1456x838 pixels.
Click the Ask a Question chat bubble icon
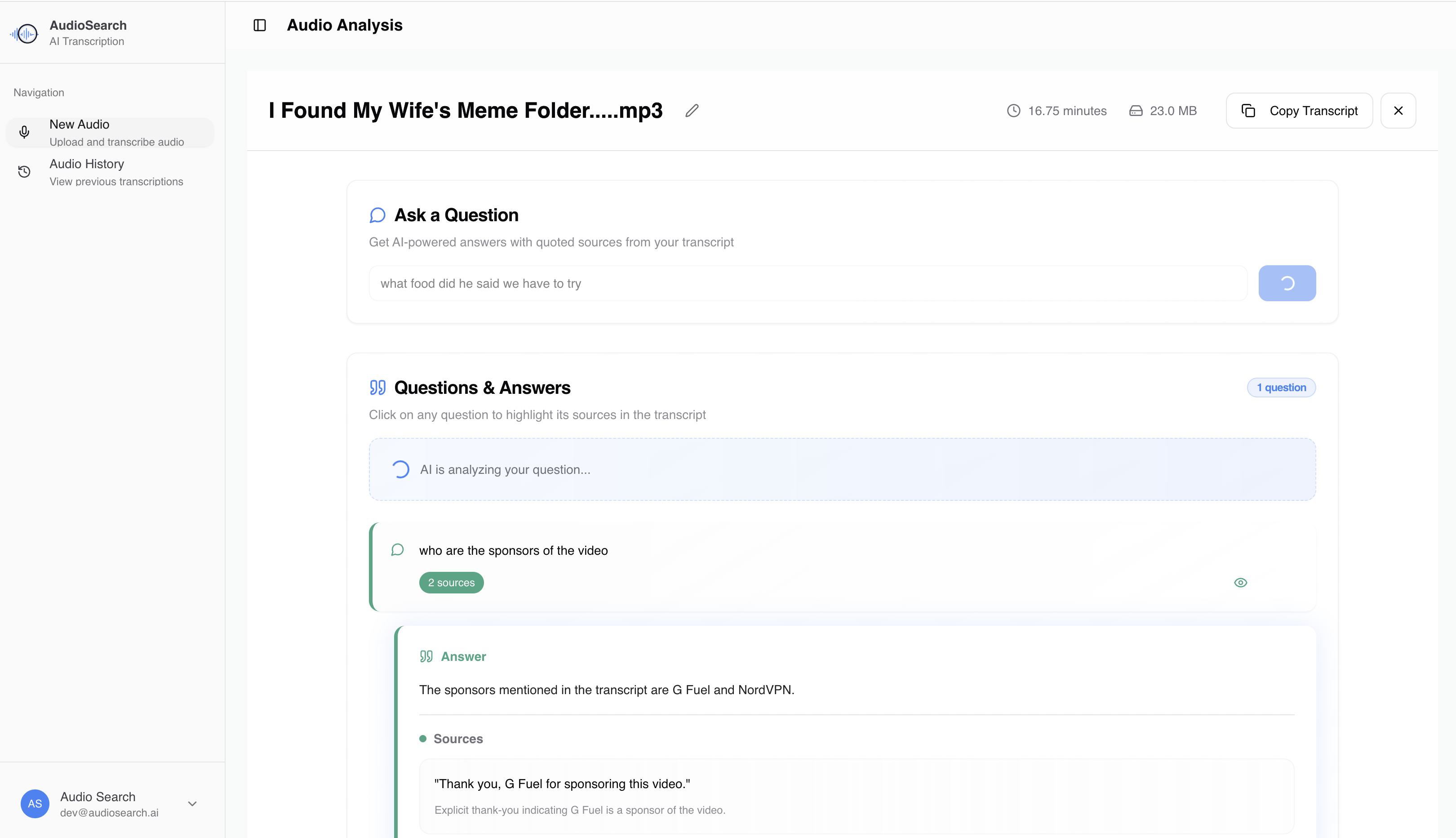tap(377, 215)
